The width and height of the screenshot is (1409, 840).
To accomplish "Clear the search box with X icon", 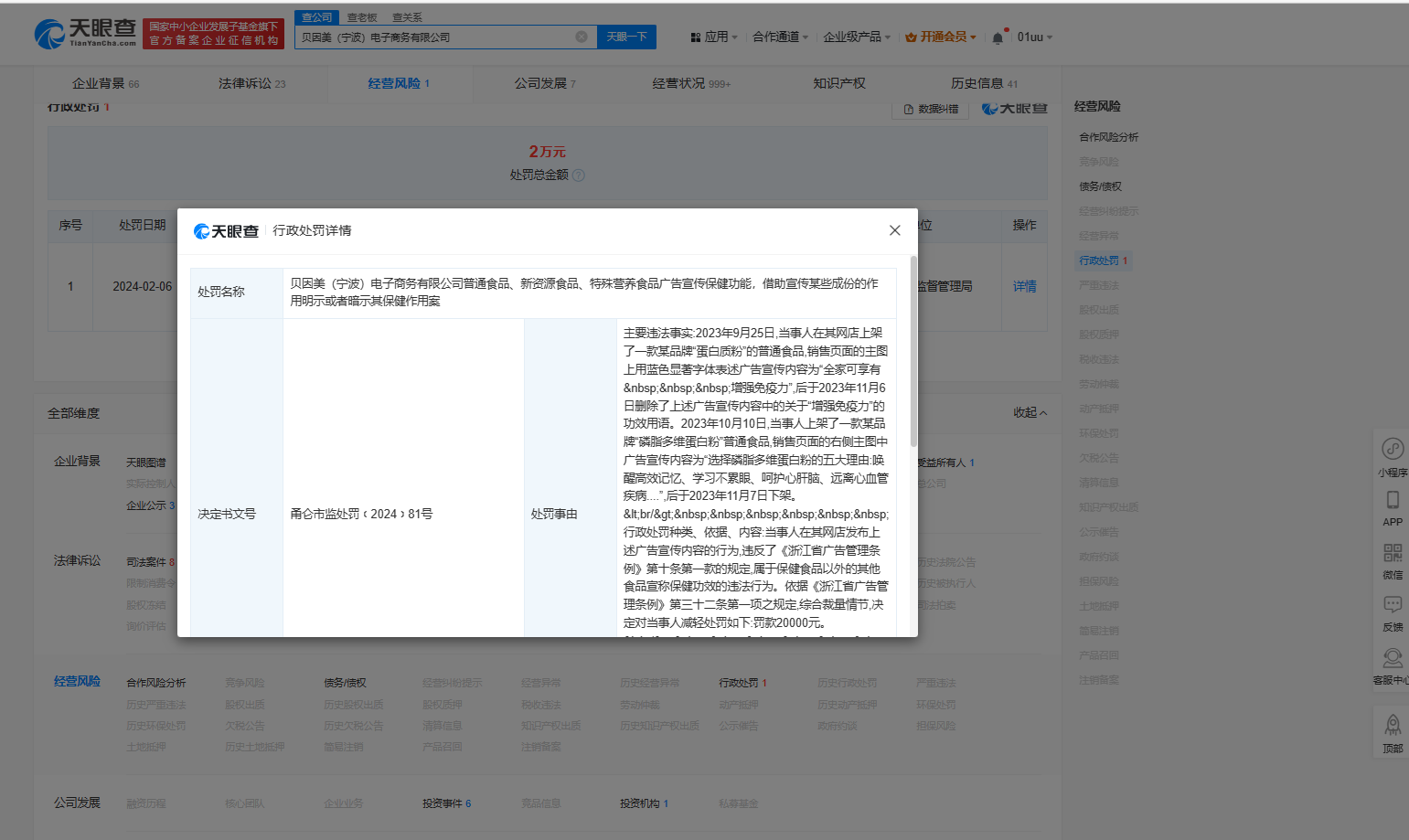I will (581, 37).
